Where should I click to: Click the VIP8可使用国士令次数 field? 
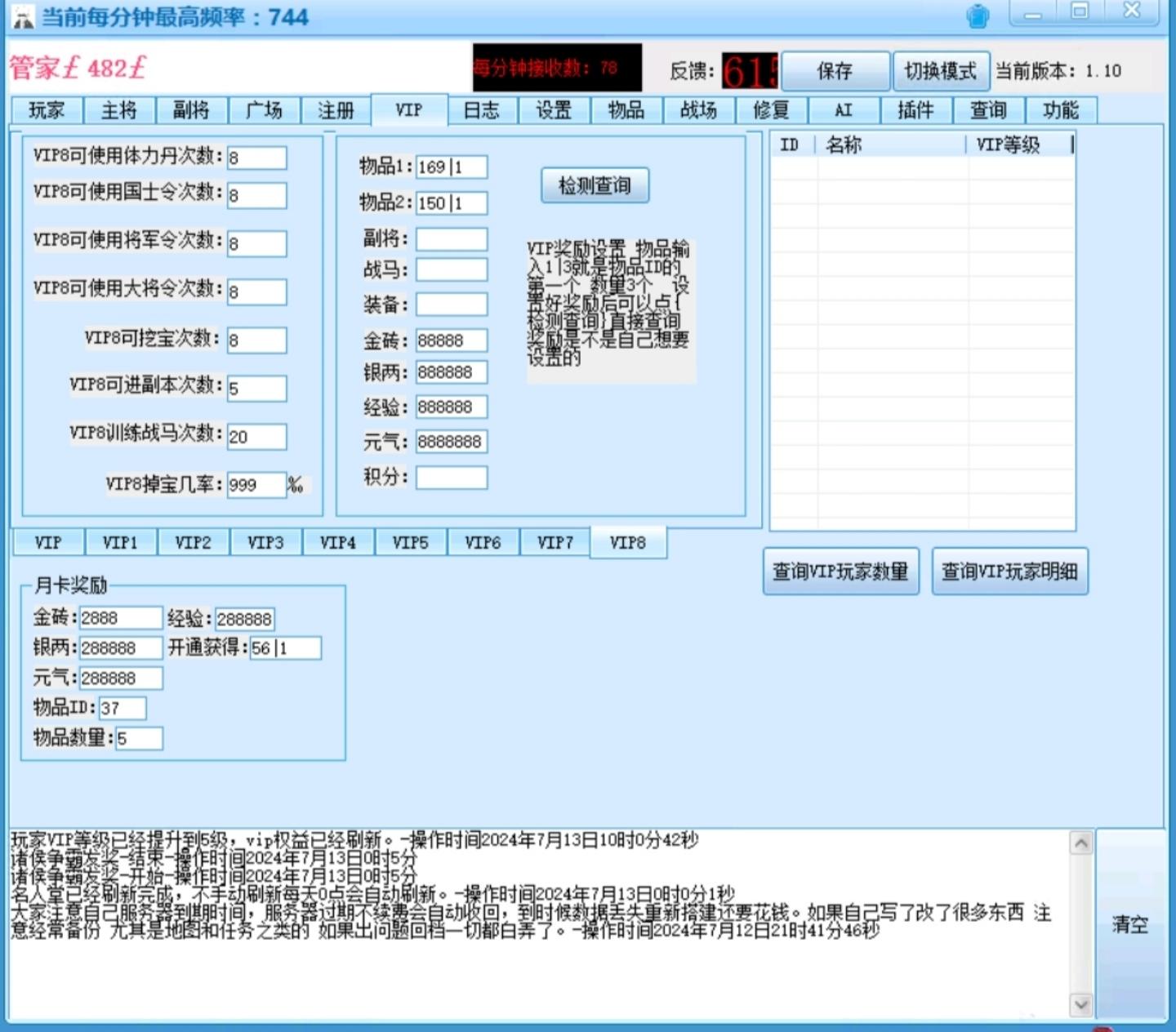tap(256, 195)
